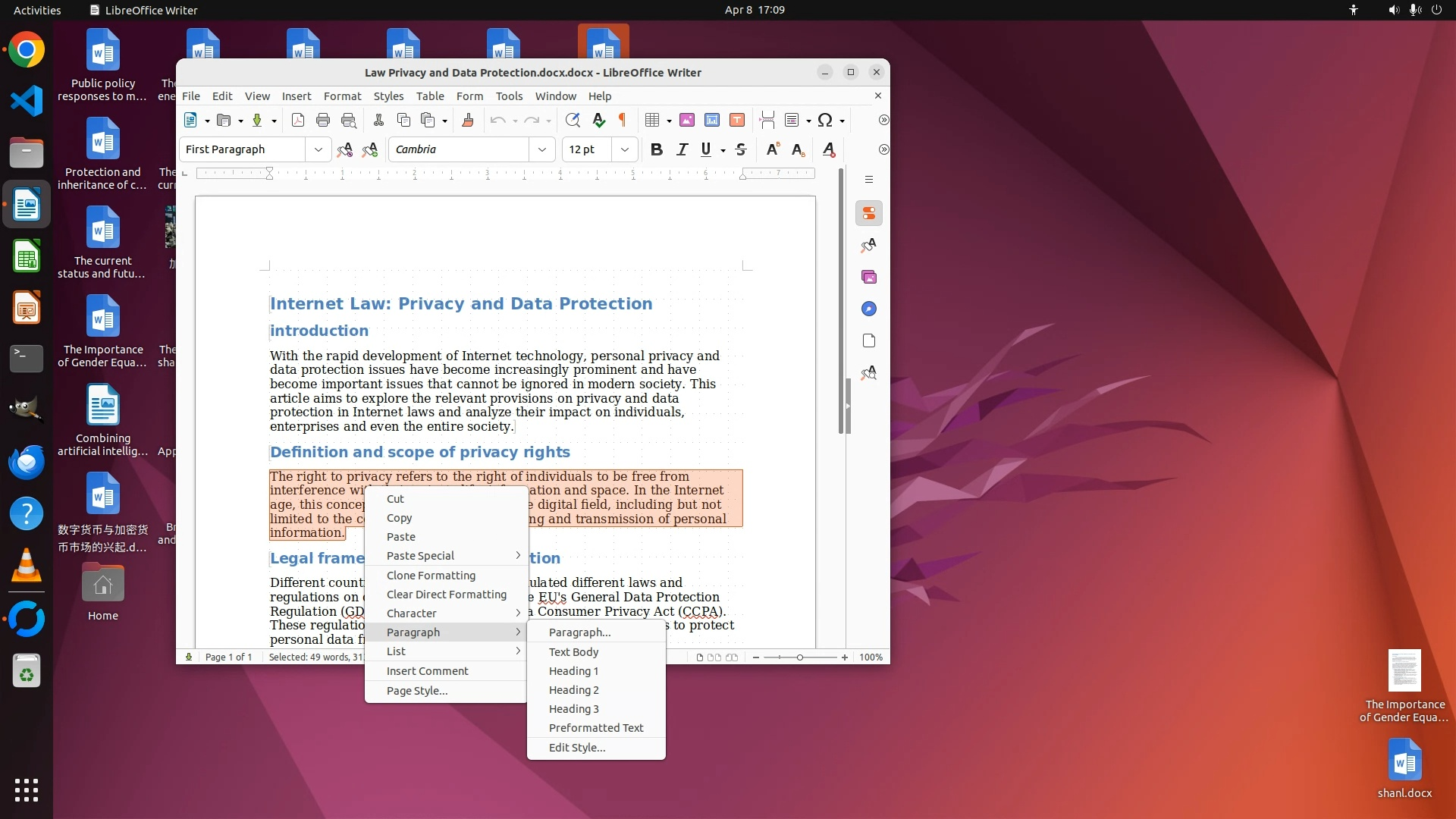The image size is (1456, 819).
Task: Click Insert Comment in context menu
Action: (x=427, y=671)
